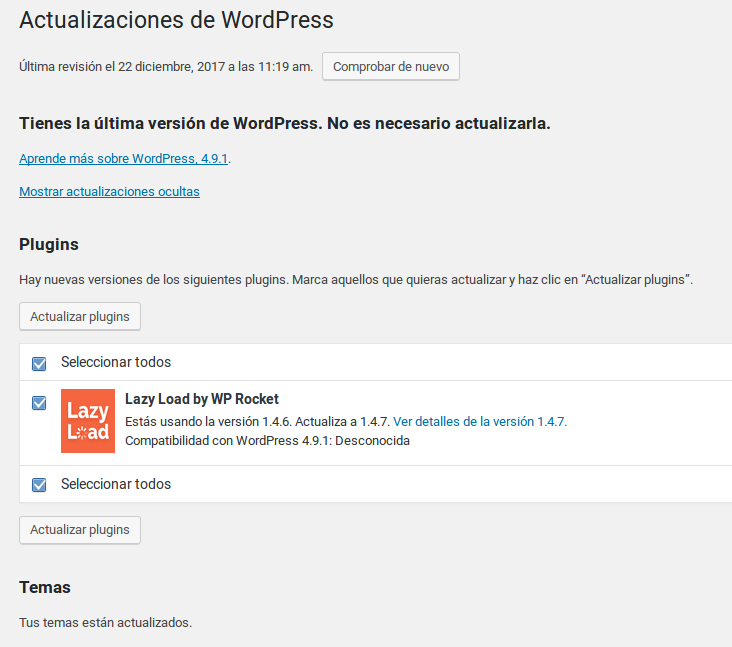The height and width of the screenshot is (647, 732).
Task: Open the Aprende más sobre WordPress 4.9.1 link
Action: 124,159
